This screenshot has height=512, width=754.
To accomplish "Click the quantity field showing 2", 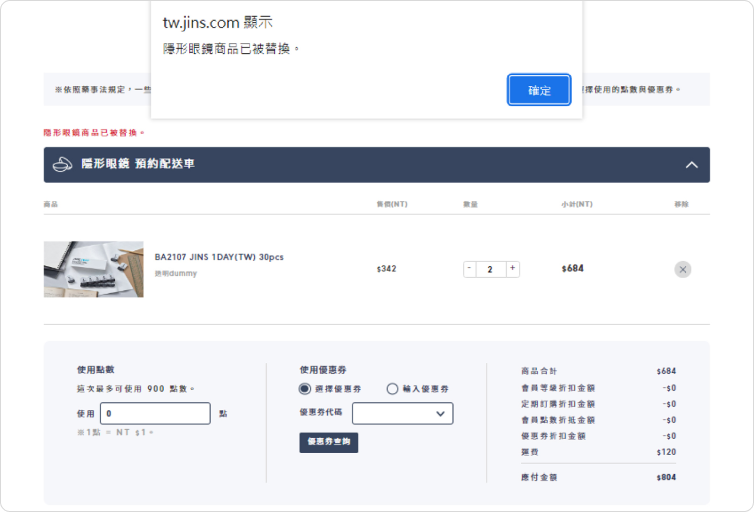I will pyautogui.click(x=491, y=269).
